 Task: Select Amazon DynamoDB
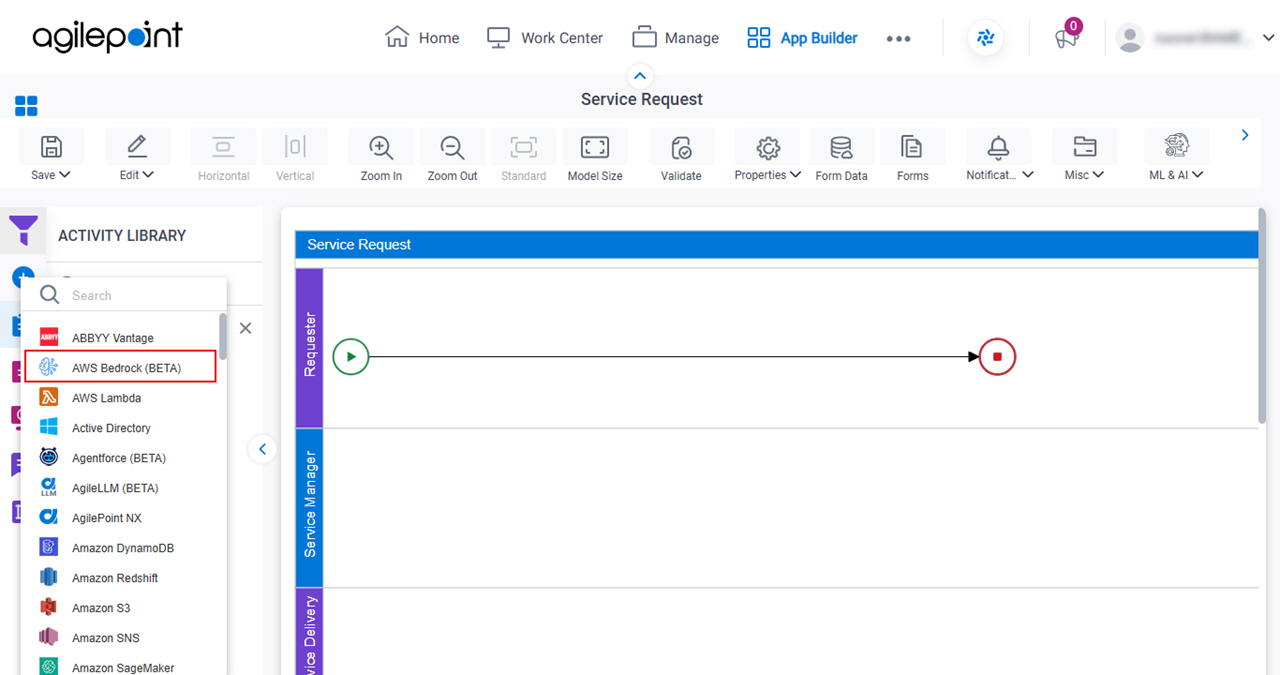click(x=121, y=548)
